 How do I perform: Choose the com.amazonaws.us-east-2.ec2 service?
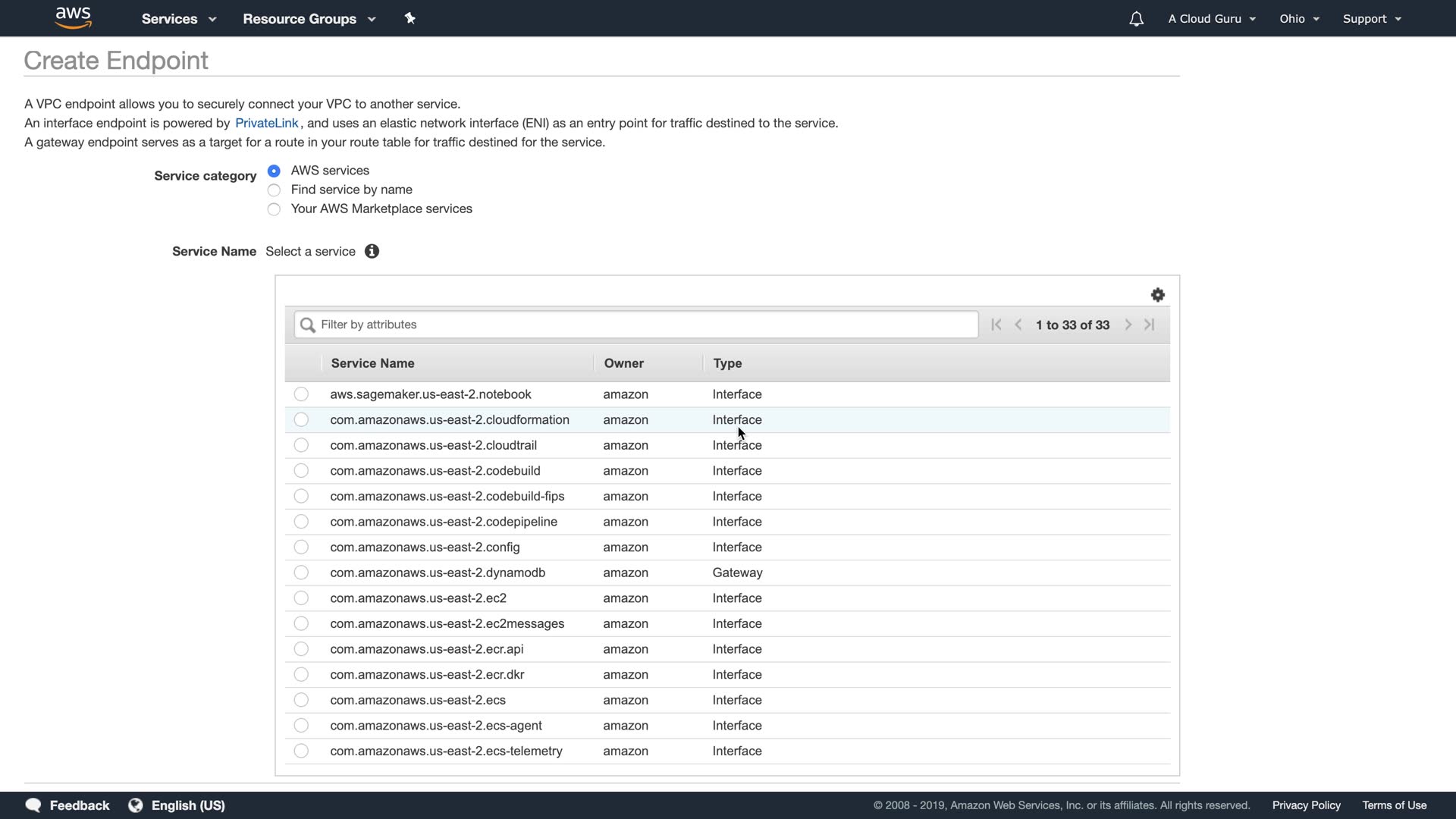[301, 598]
